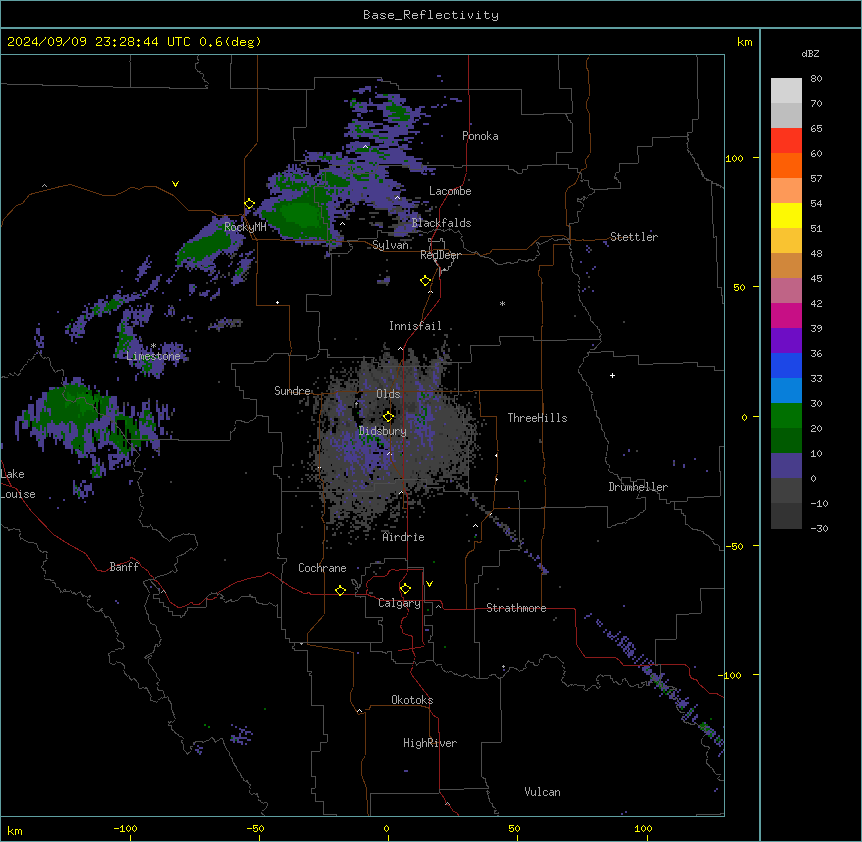The height and width of the screenshot is (842, 862).
Task: Click the Stettler label
Action: [633, 237]
